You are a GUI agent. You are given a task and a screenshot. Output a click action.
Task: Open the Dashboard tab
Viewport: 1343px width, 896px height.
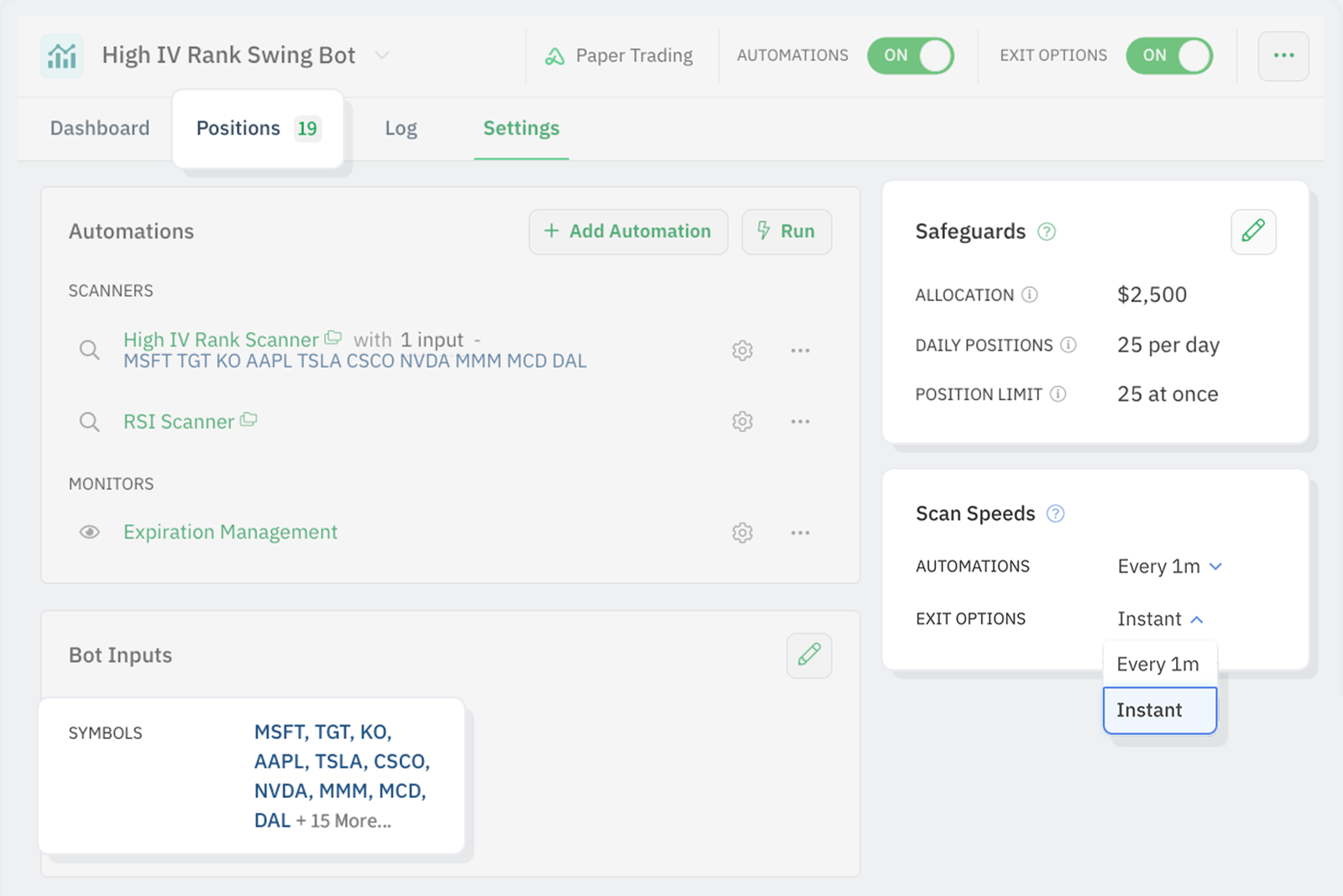point(99,128)
